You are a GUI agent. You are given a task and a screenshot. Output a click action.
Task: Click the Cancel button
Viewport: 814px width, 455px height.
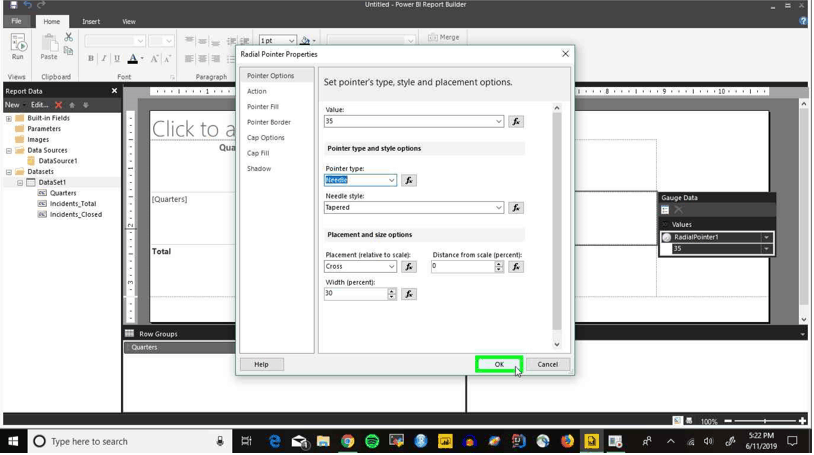547,364
